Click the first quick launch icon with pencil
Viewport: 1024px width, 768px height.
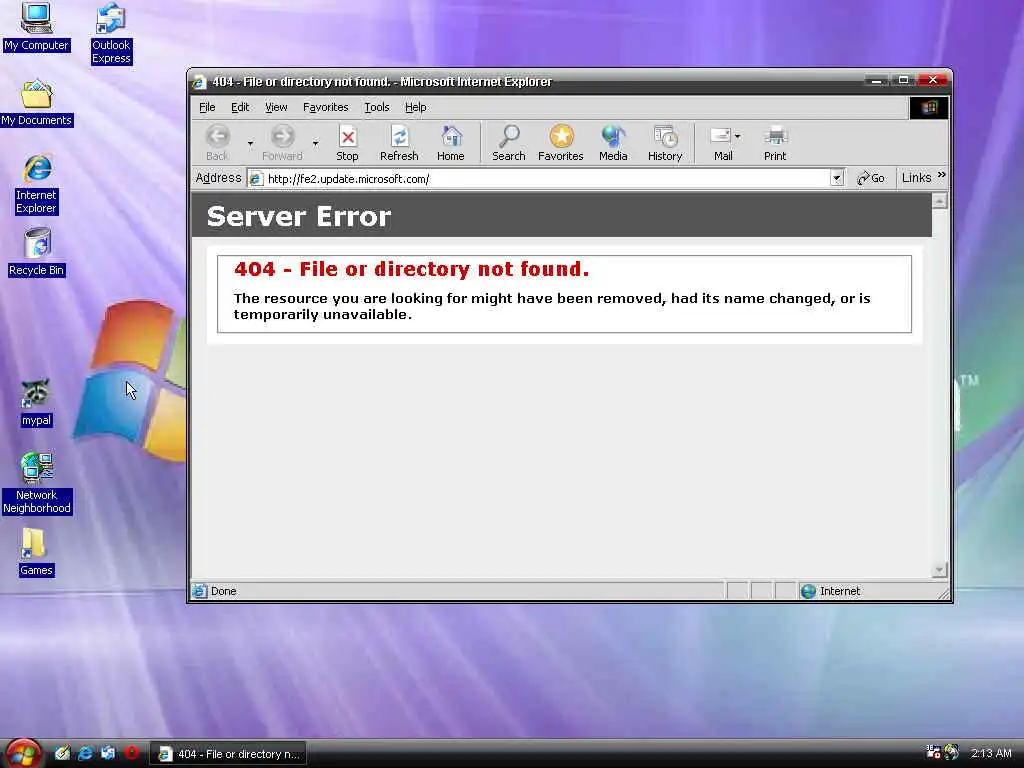pyautogui.click(x=62, y=753)
